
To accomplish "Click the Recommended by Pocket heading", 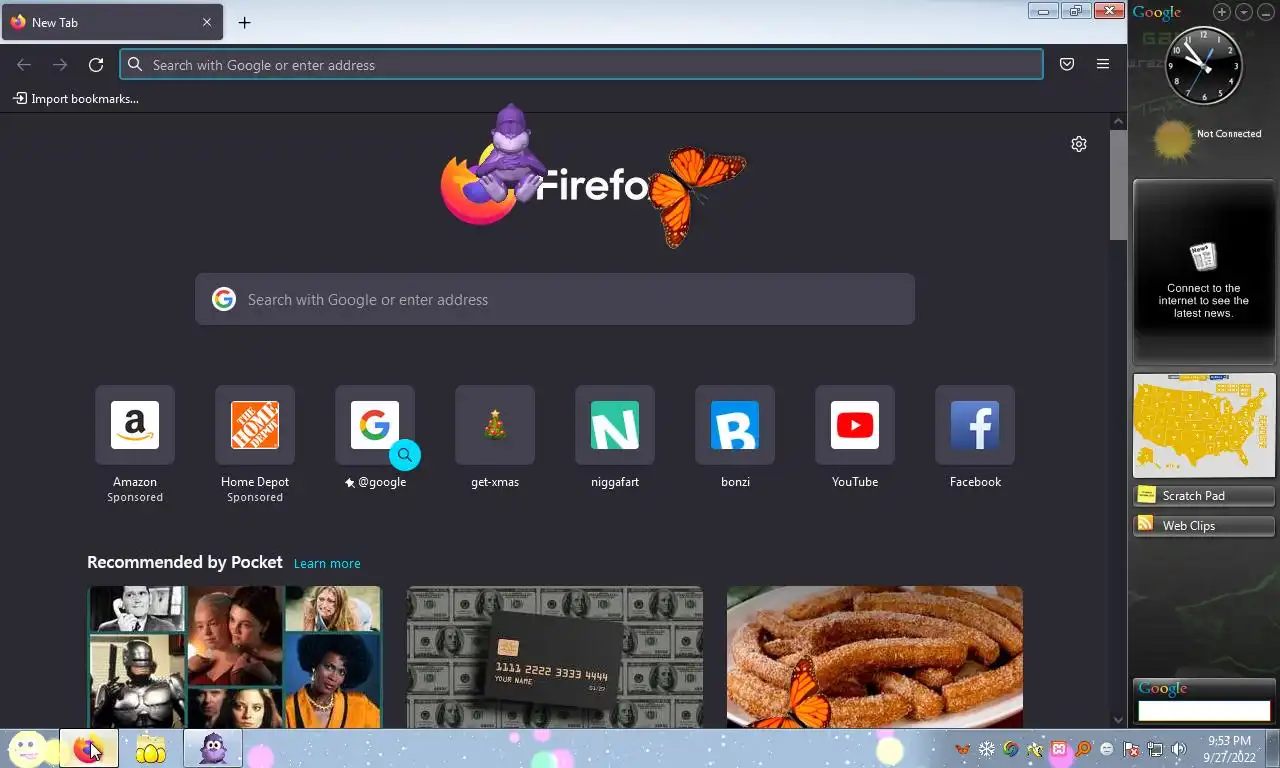I will point(185,562).
